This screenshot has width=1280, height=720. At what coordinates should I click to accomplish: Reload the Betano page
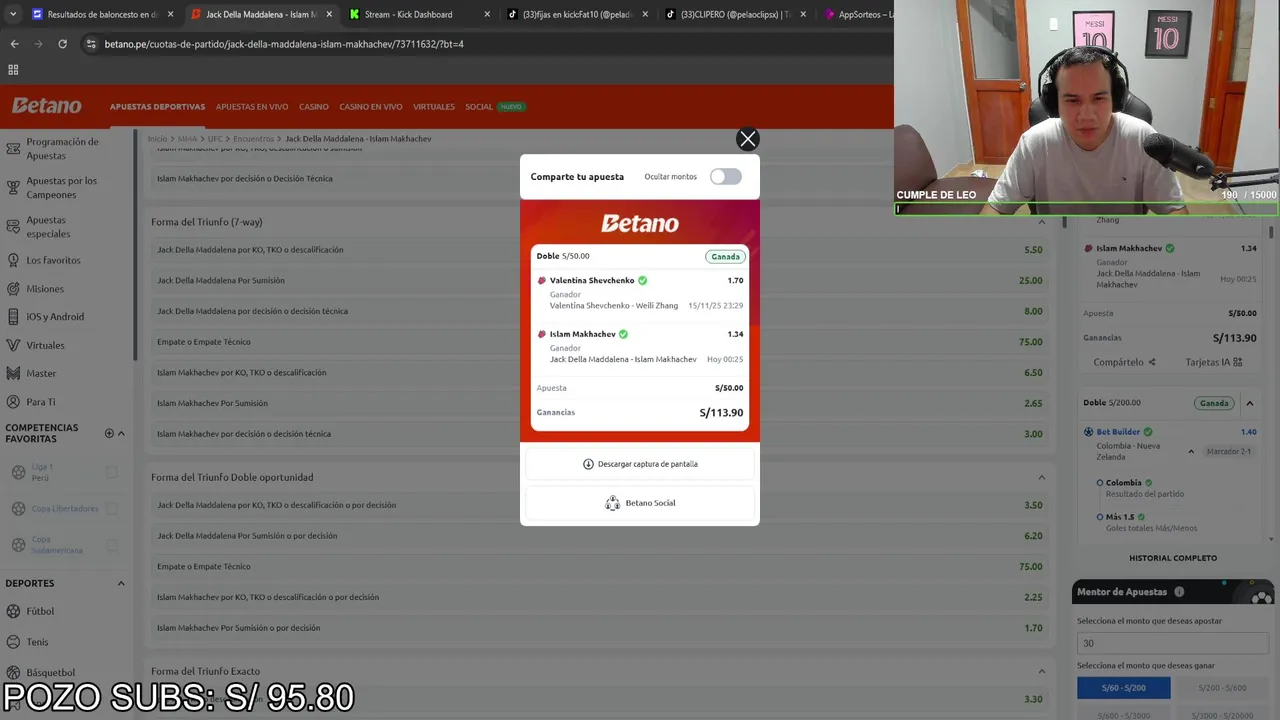[x=62, y=44]
